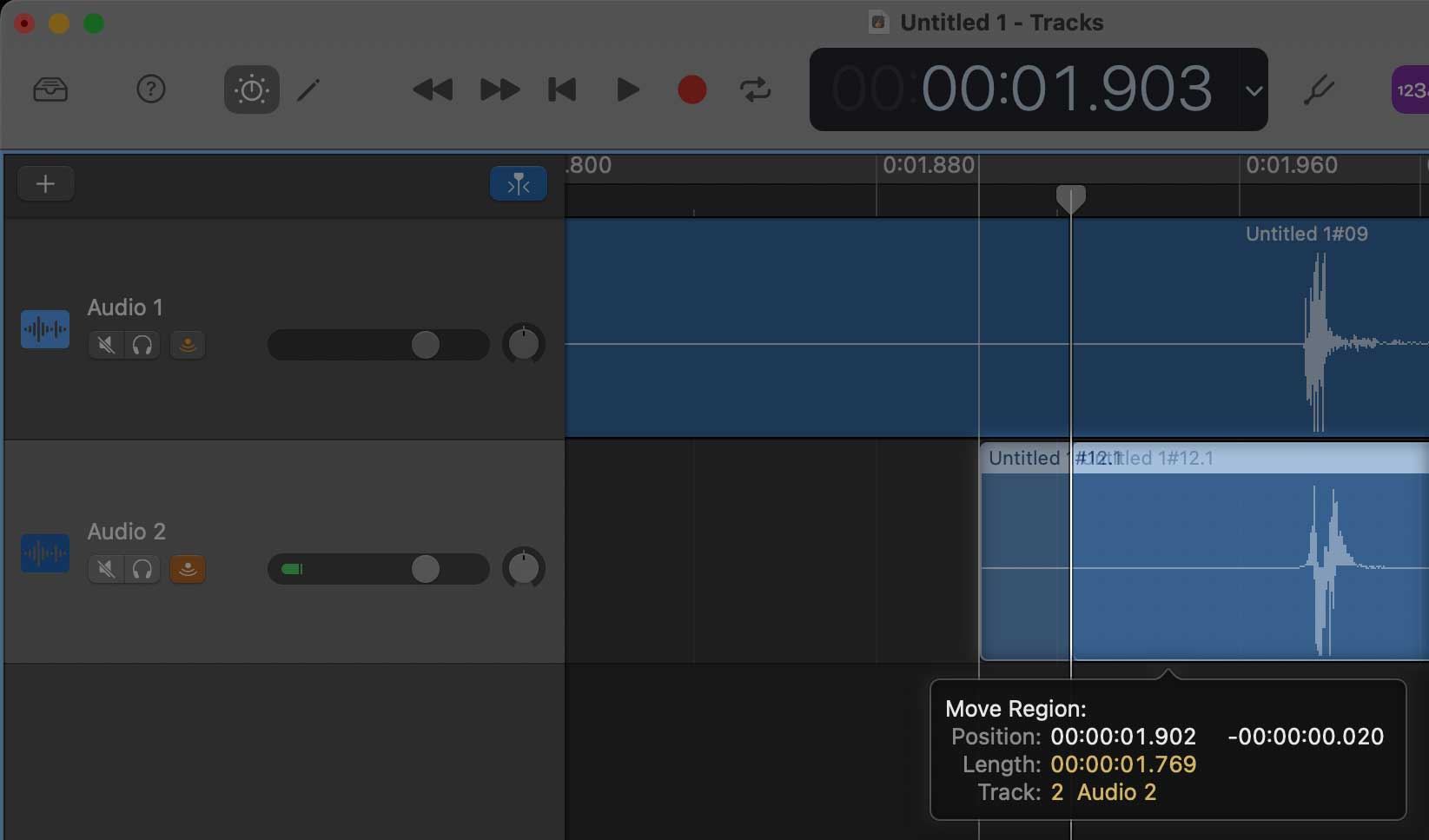
Task: Solo Audio 1 with the headphones button
Action: pyautogui.click(x=142, y=346)
